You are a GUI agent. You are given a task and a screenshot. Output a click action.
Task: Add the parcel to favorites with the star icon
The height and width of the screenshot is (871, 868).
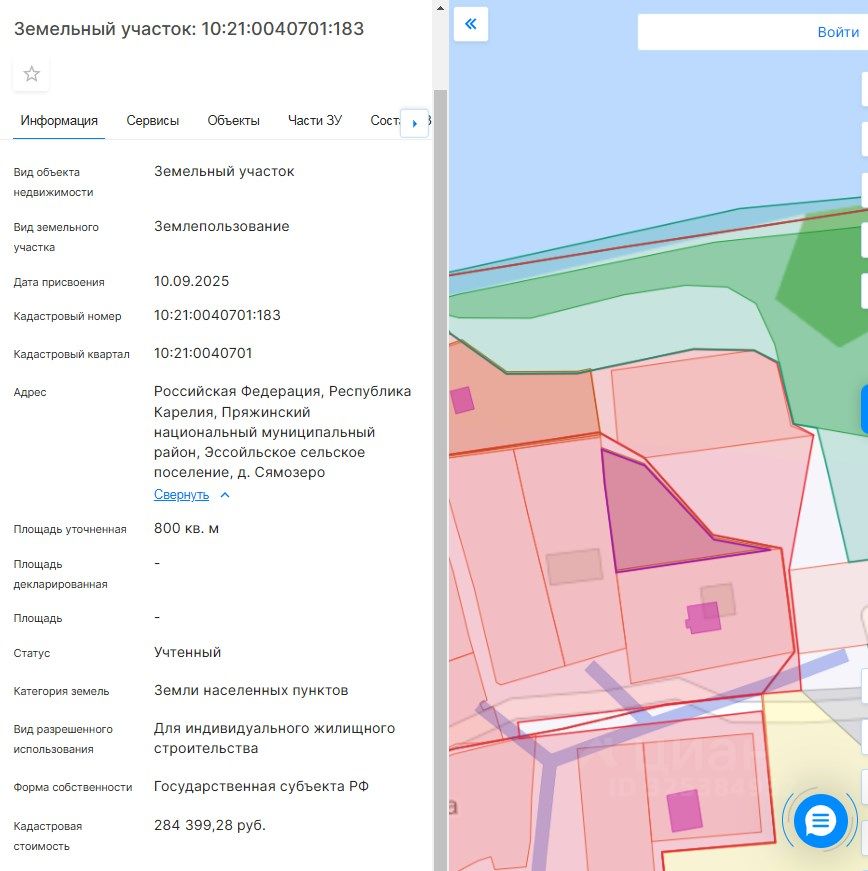31,74
